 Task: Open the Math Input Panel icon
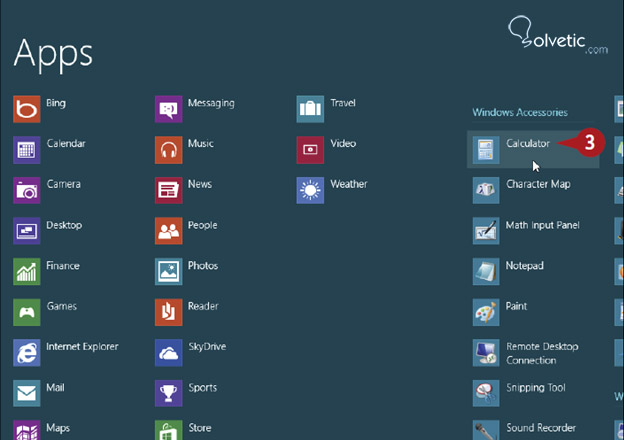pyautogui.click(x=486, y=231)
